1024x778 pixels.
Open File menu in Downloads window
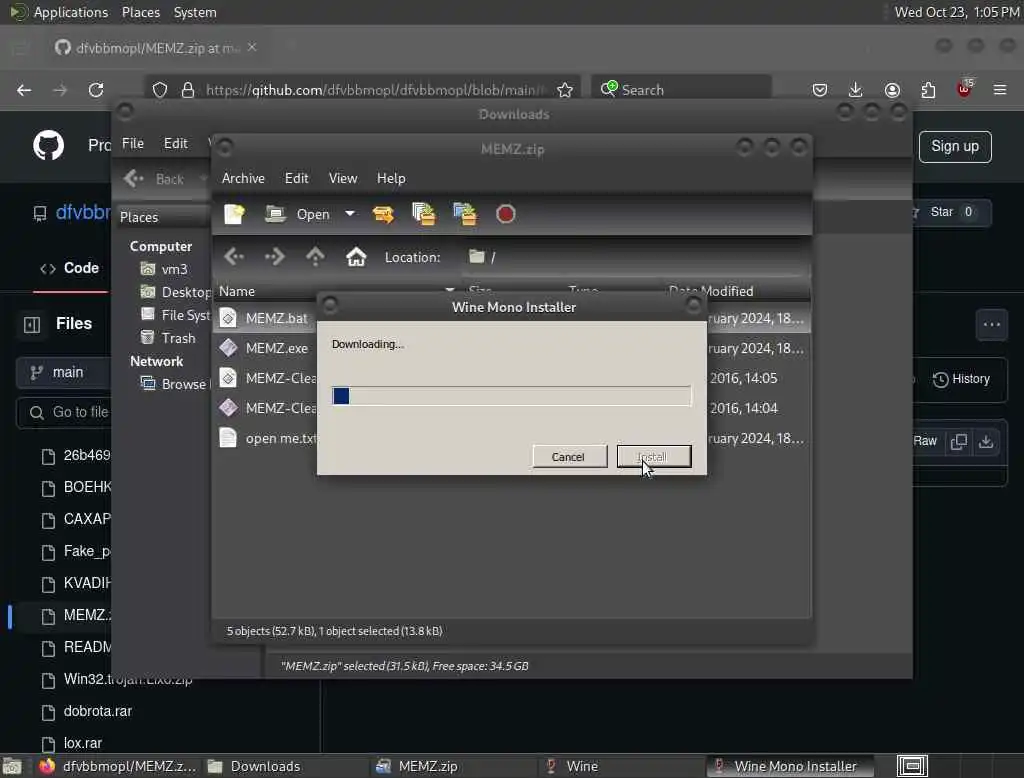[x=133, y=143]
